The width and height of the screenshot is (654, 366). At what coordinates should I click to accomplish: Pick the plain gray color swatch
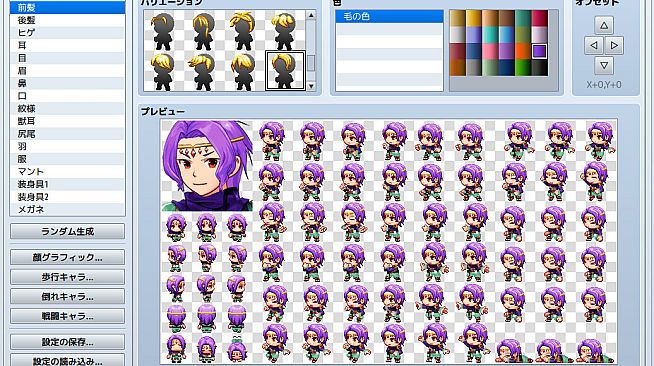click(474, 68)
